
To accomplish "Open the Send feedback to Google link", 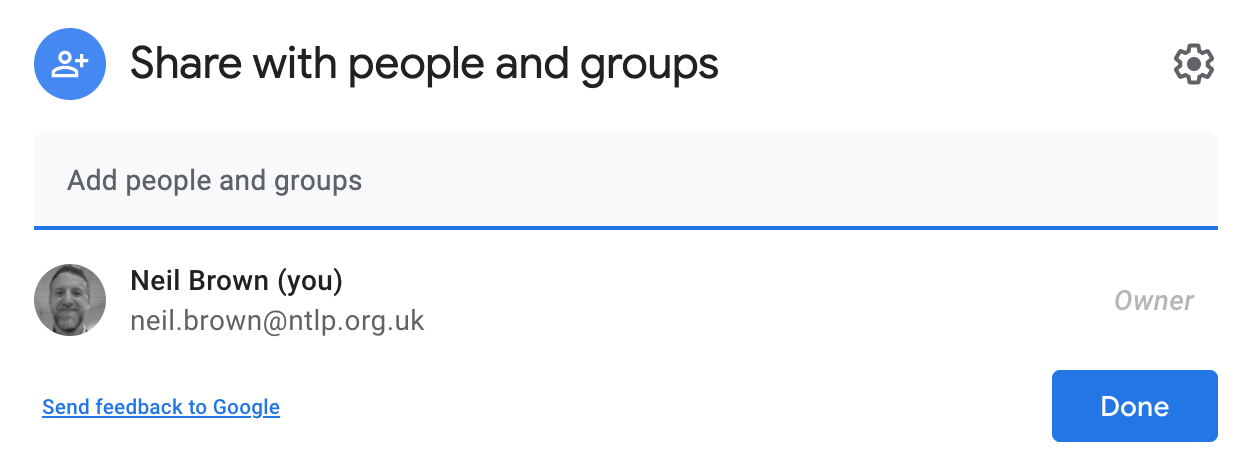I will coord(161,407).
